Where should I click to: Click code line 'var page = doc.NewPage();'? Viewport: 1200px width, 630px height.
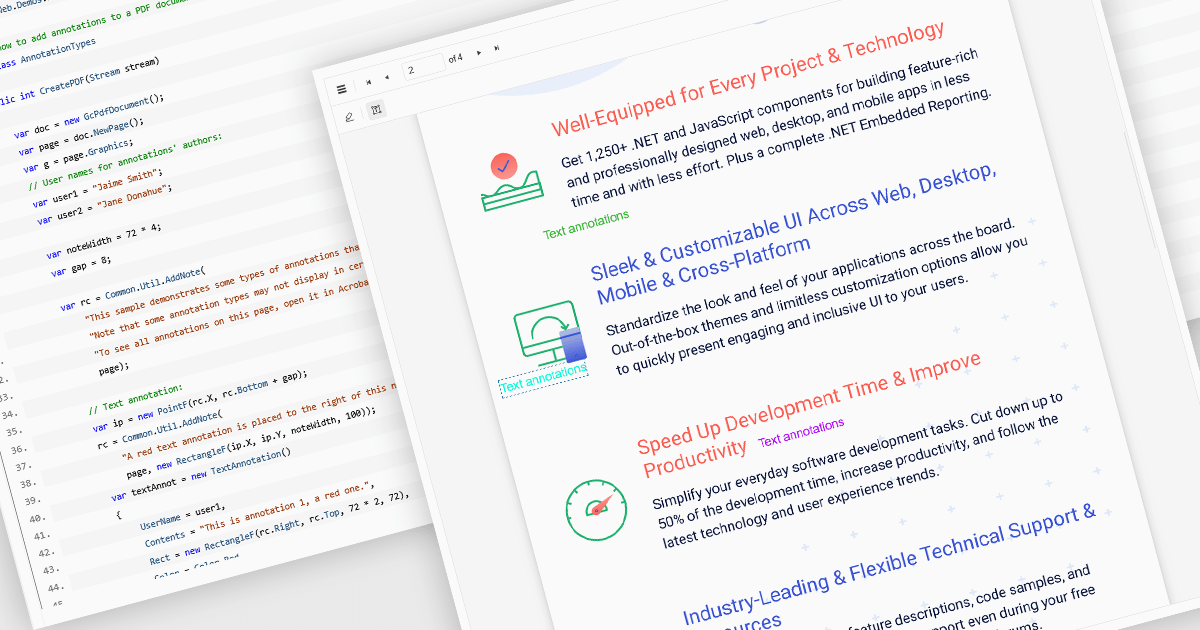coord(81,139)
